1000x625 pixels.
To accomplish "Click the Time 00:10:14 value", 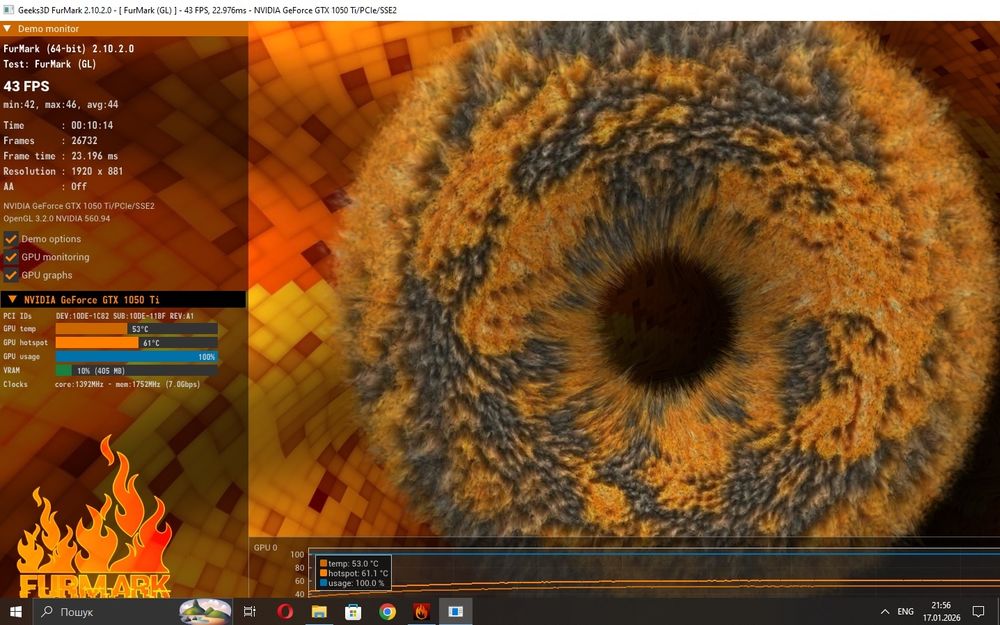I will 92,125.
